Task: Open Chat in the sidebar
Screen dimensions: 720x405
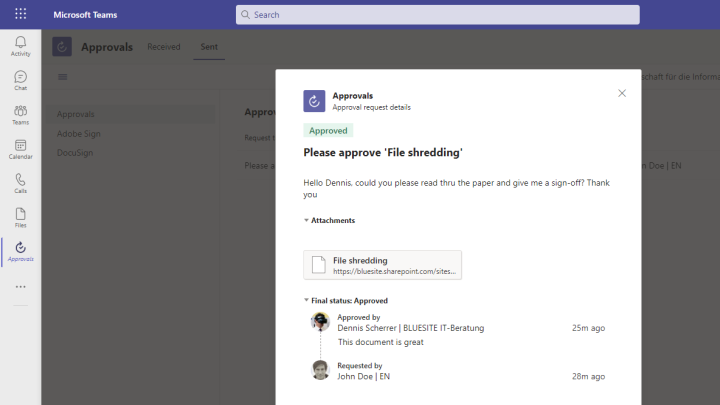Action: [21, 80]
